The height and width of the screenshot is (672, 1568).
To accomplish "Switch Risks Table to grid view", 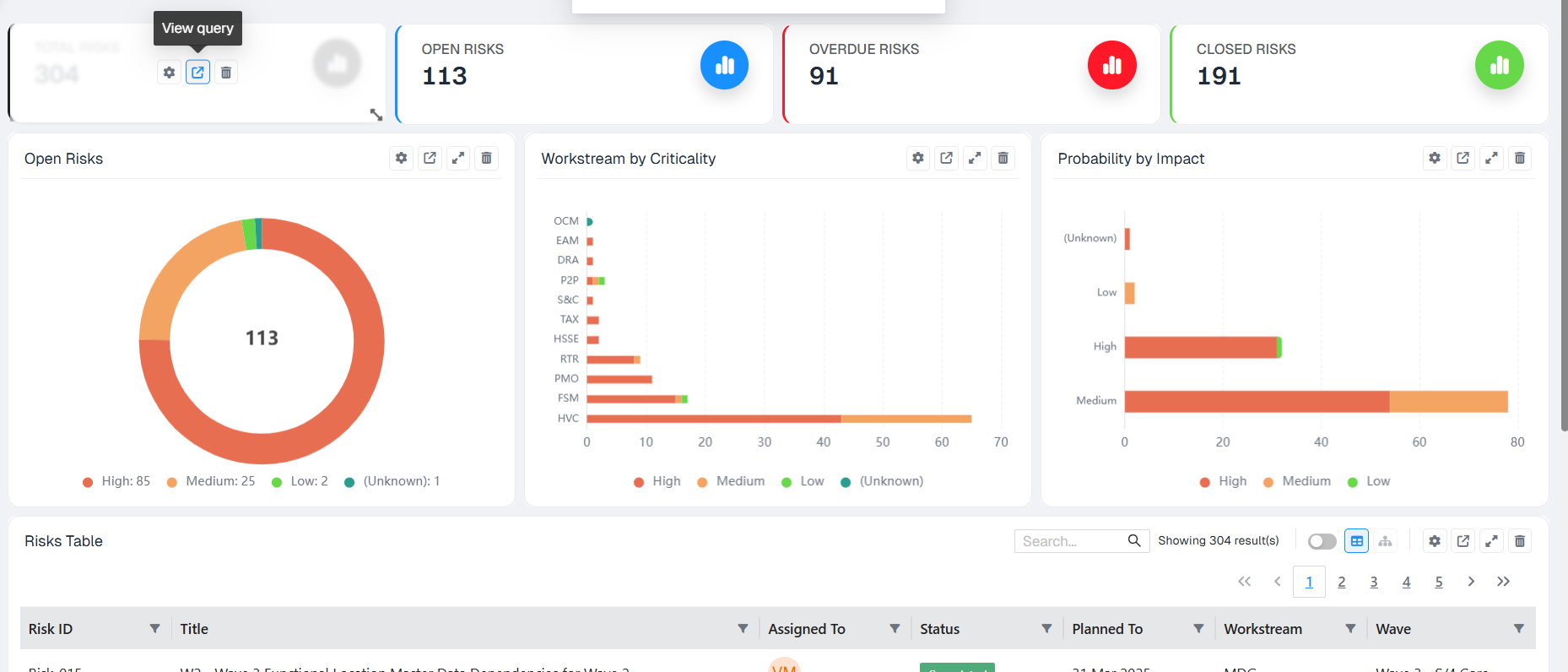I will coord(1357,541).
